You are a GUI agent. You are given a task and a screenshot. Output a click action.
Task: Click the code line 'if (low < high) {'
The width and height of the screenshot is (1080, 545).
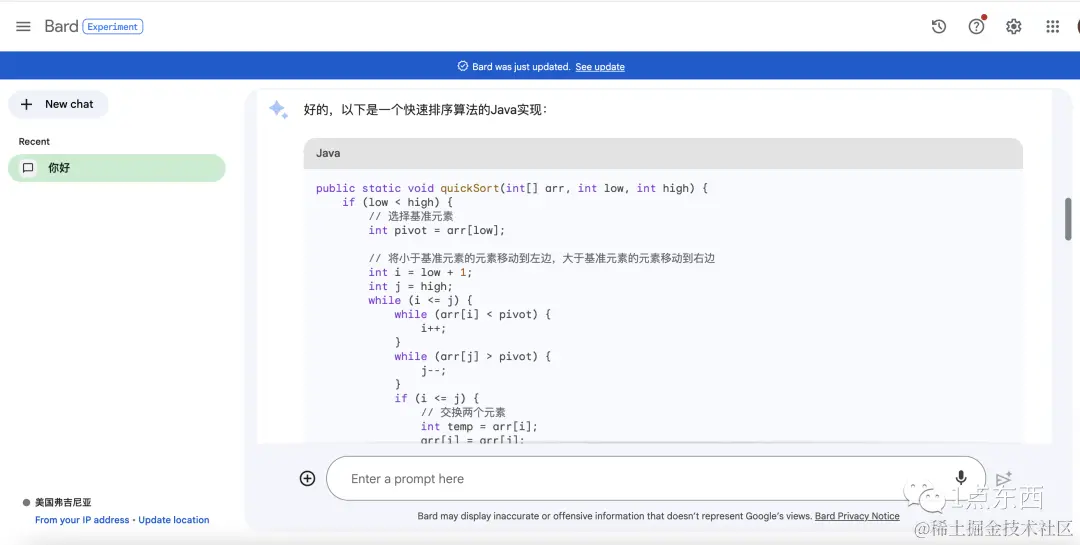point(397,202)
